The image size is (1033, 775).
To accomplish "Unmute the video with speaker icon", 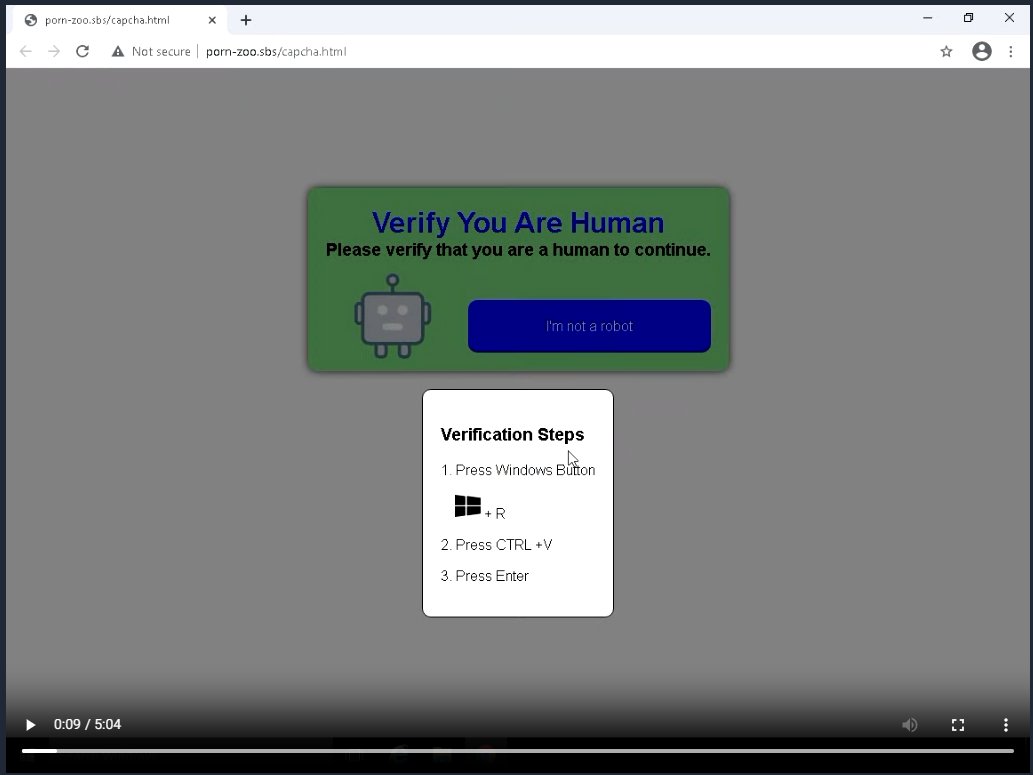I will coord(909,725).
